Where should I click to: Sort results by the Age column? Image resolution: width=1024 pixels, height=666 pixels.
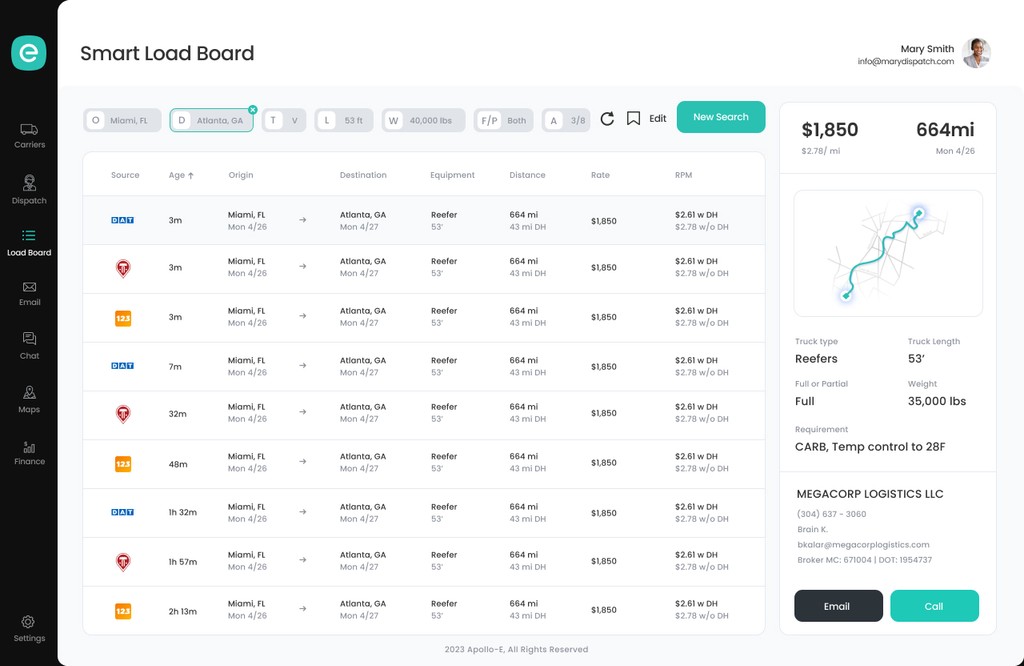click(x=182, y=174)
